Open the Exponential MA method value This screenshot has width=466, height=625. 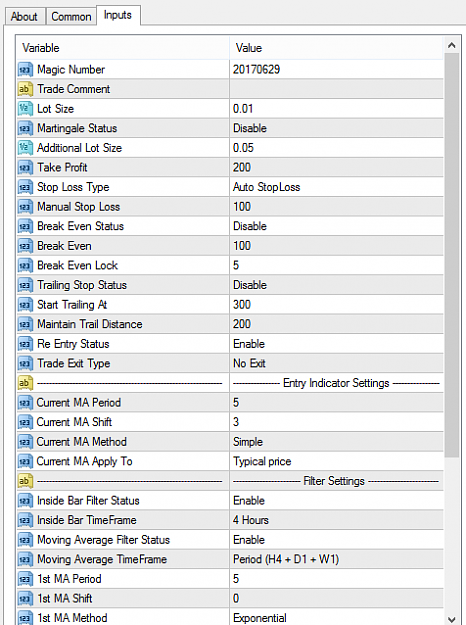click(336, 618)
